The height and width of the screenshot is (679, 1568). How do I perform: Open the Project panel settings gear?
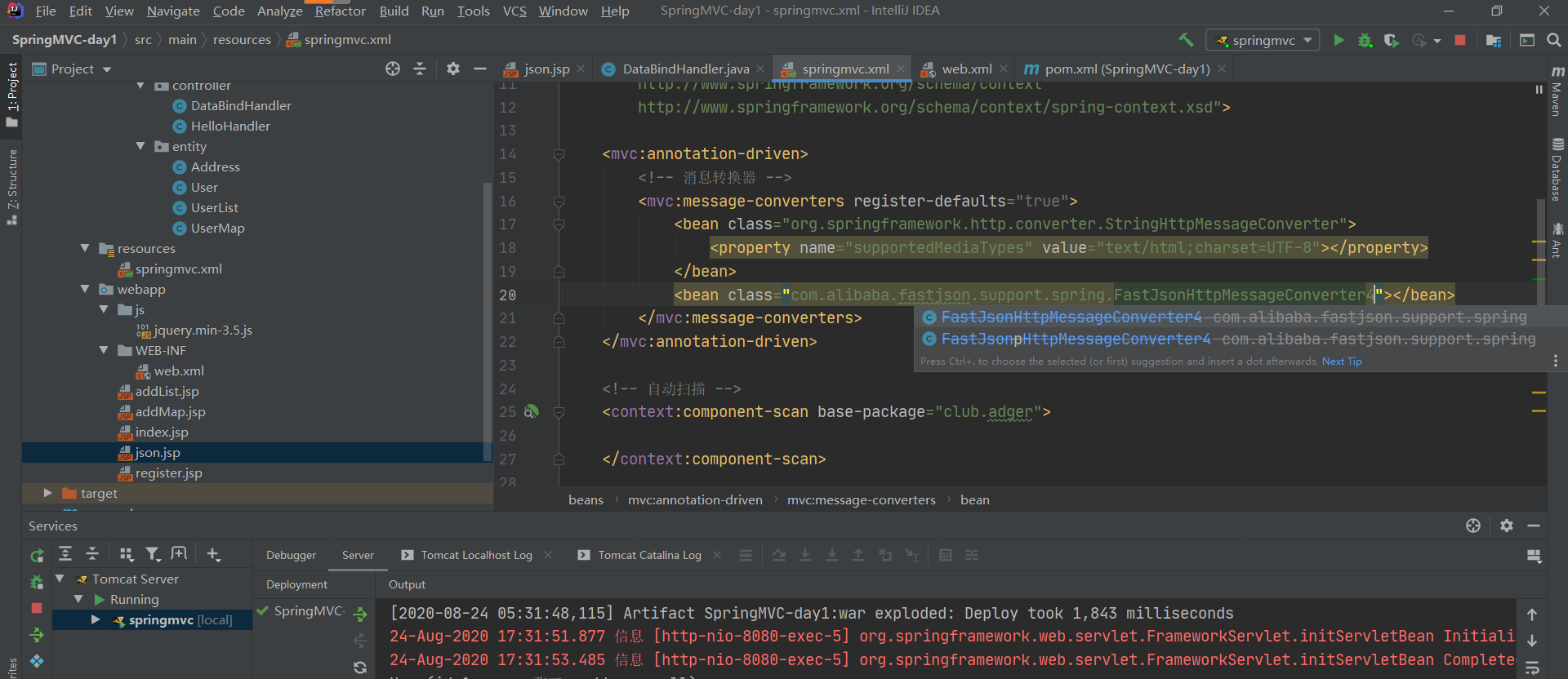tap(453, 69)
